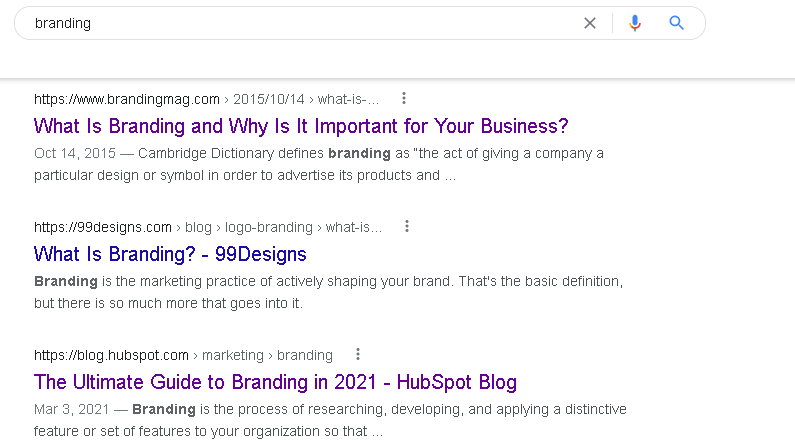Click the https://blog.hubspot.com URL breadcrumb
Image resolution: width=795 pixels, height=446 pixels.
pyautogui.click(x=111, y=355)
